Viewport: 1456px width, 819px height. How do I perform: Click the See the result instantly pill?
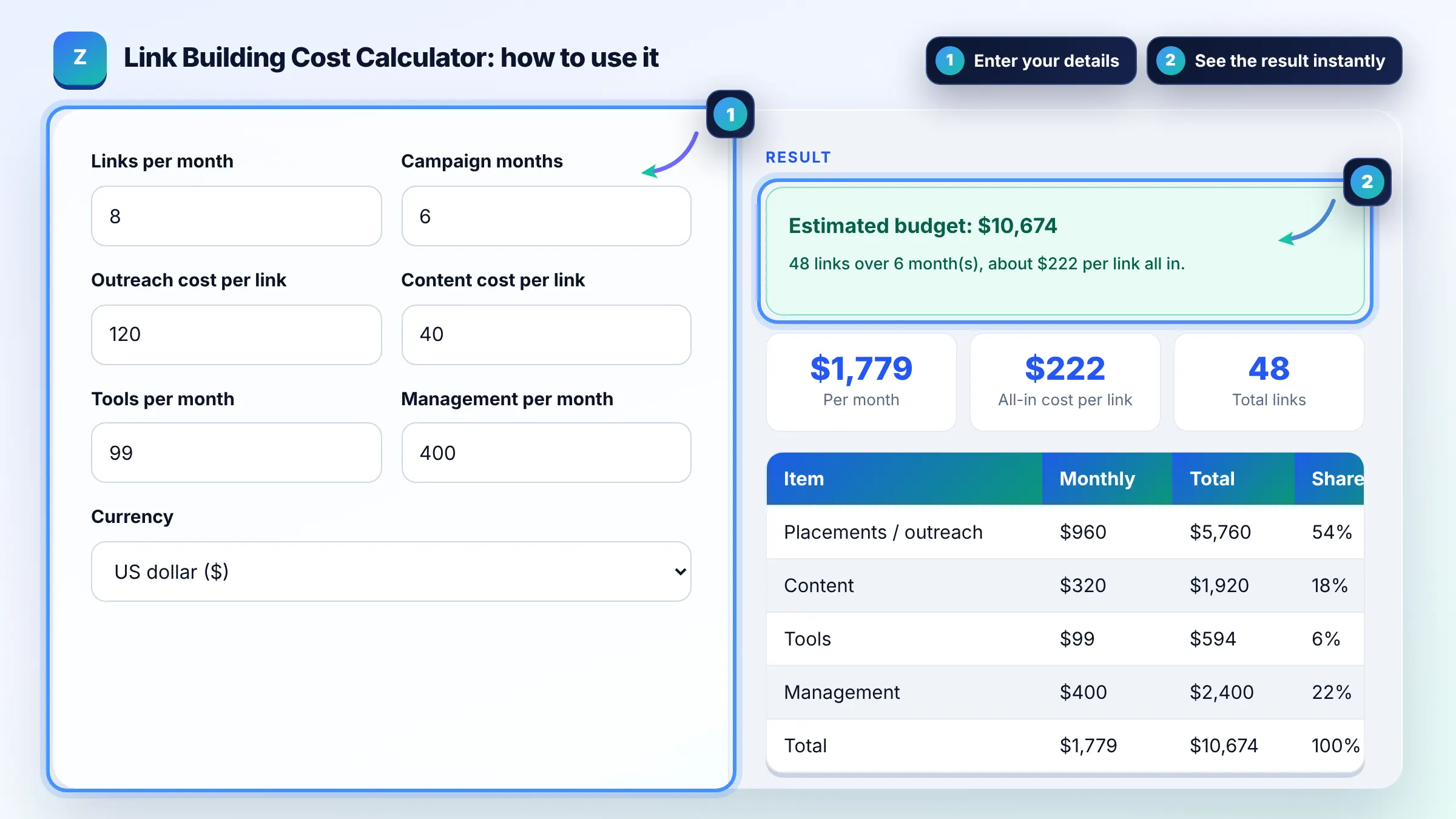pyautogui.click(x=1274, y=61)
